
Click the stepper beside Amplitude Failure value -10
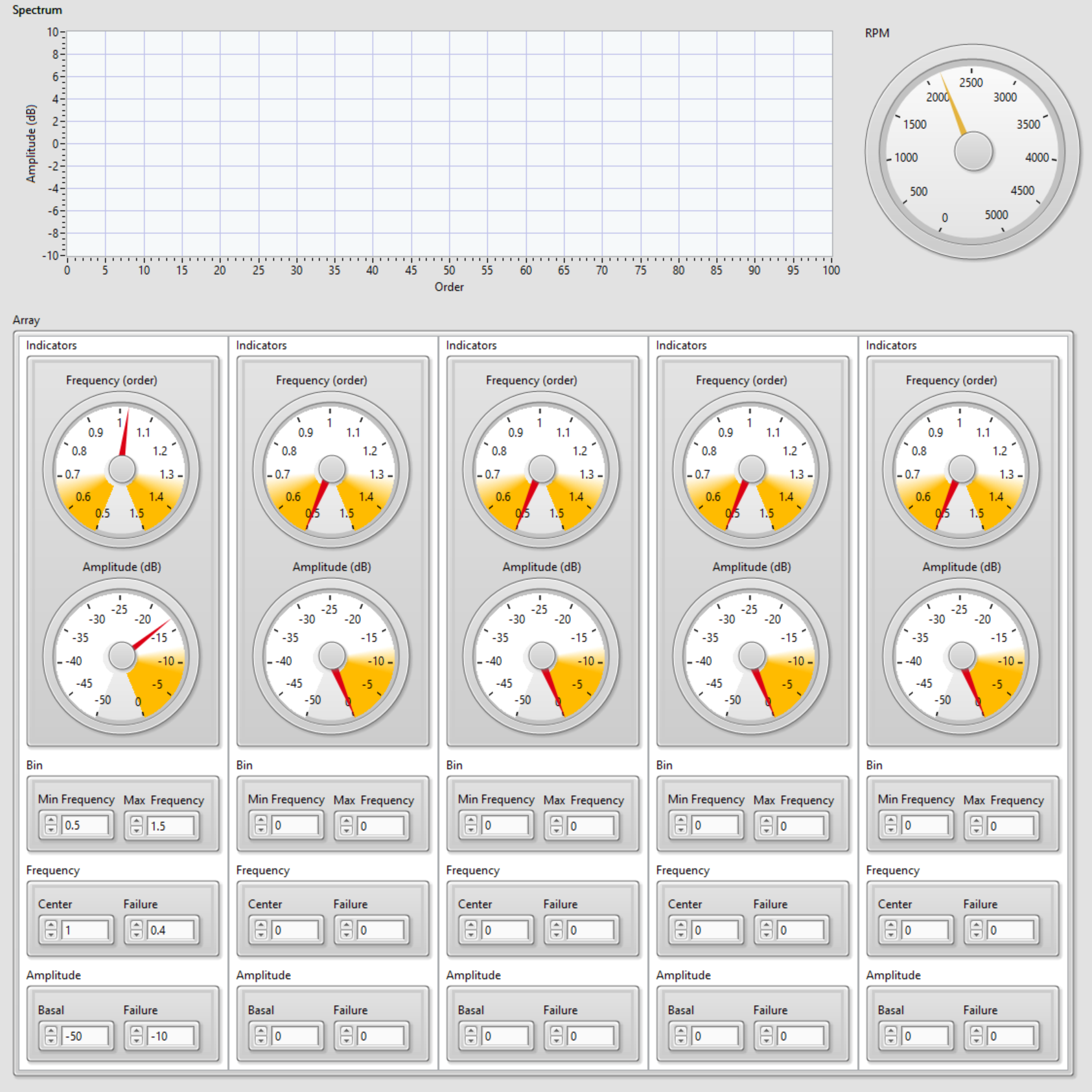coord(136,1036)
